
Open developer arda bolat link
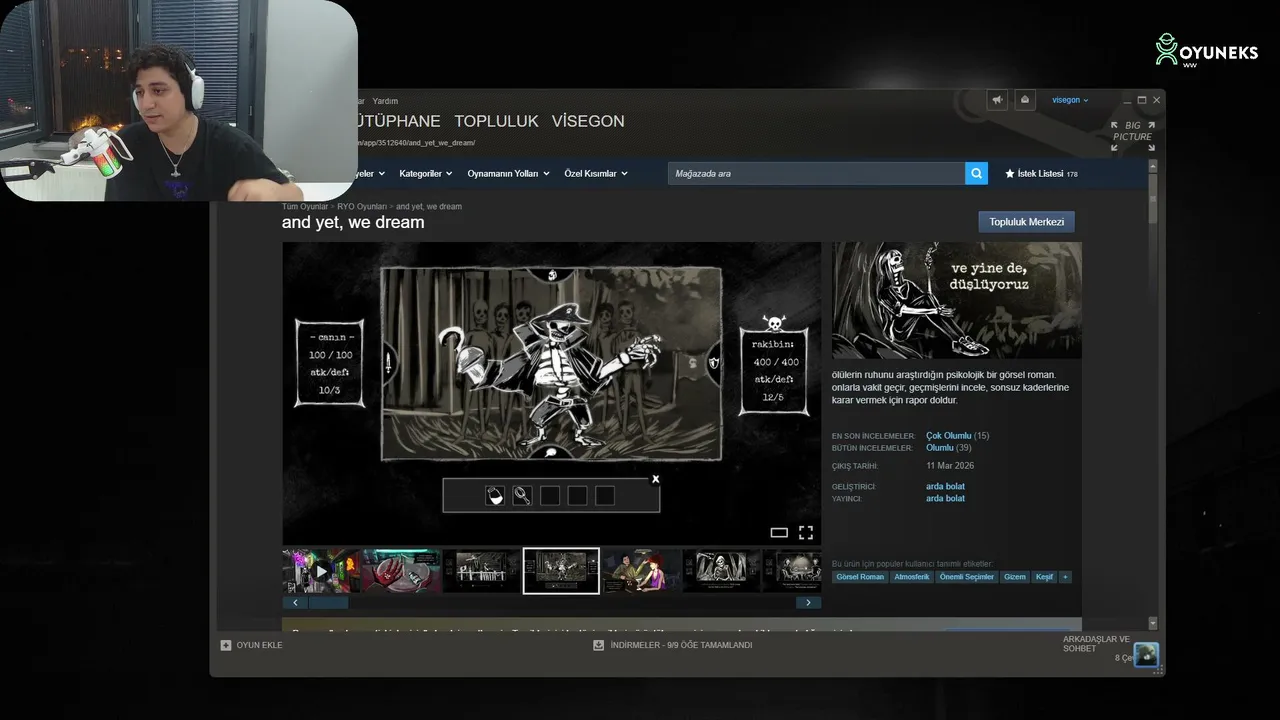[945, 487]
